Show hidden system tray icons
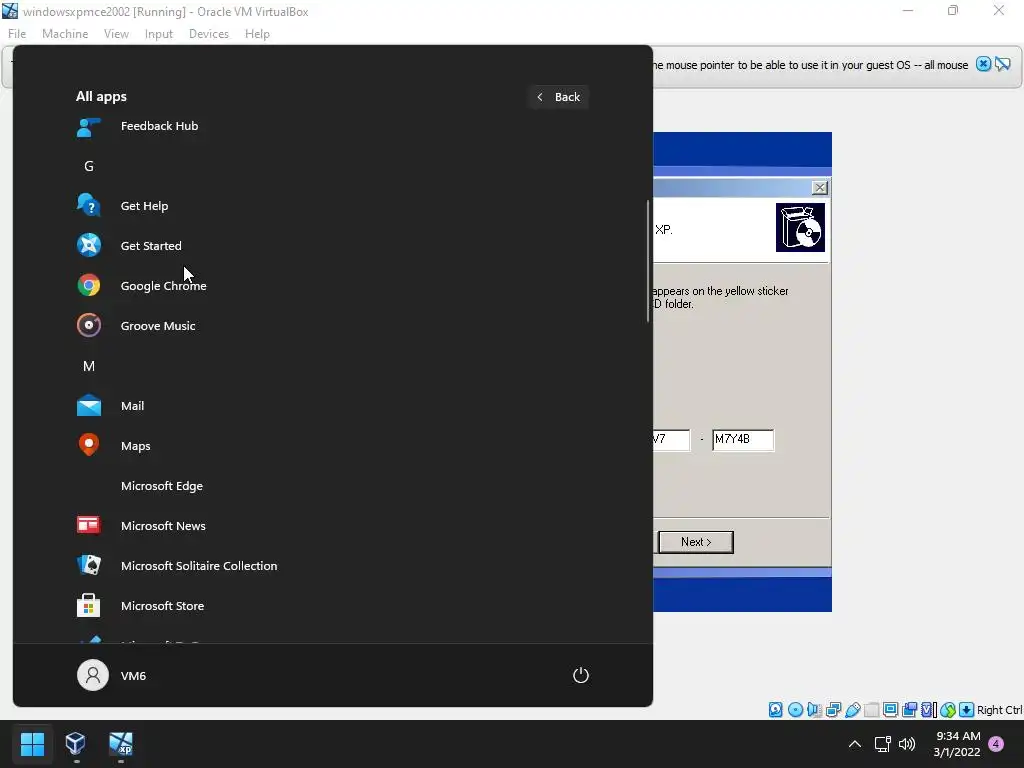Screen dimensions: 1024x768 (x=854, y=744)
